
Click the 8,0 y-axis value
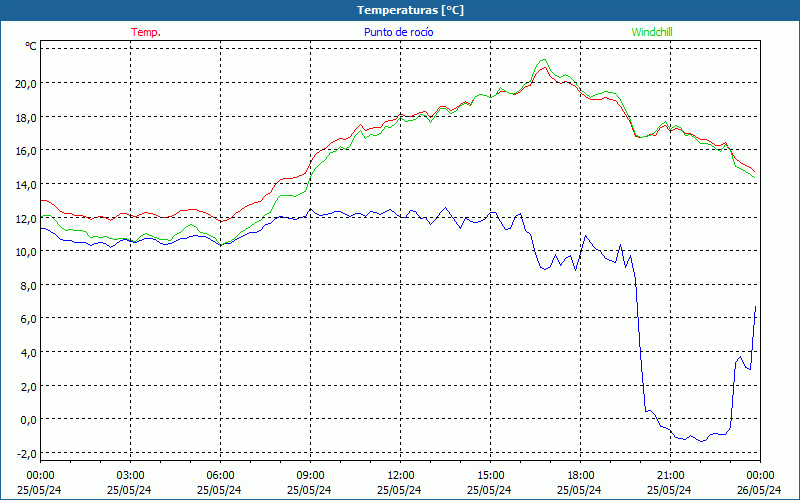(x=28, y=286)
